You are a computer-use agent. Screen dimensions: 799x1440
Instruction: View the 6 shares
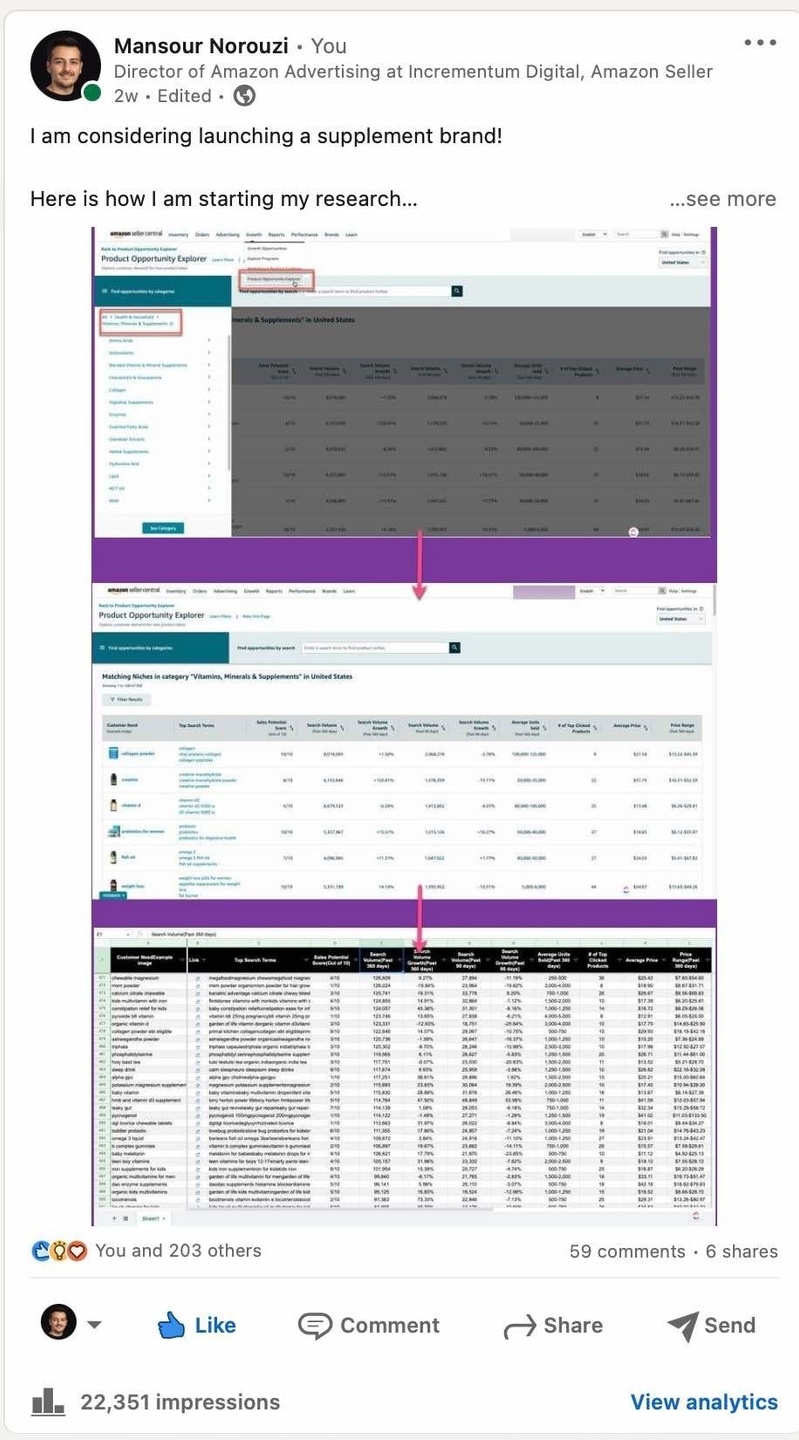741,1251
